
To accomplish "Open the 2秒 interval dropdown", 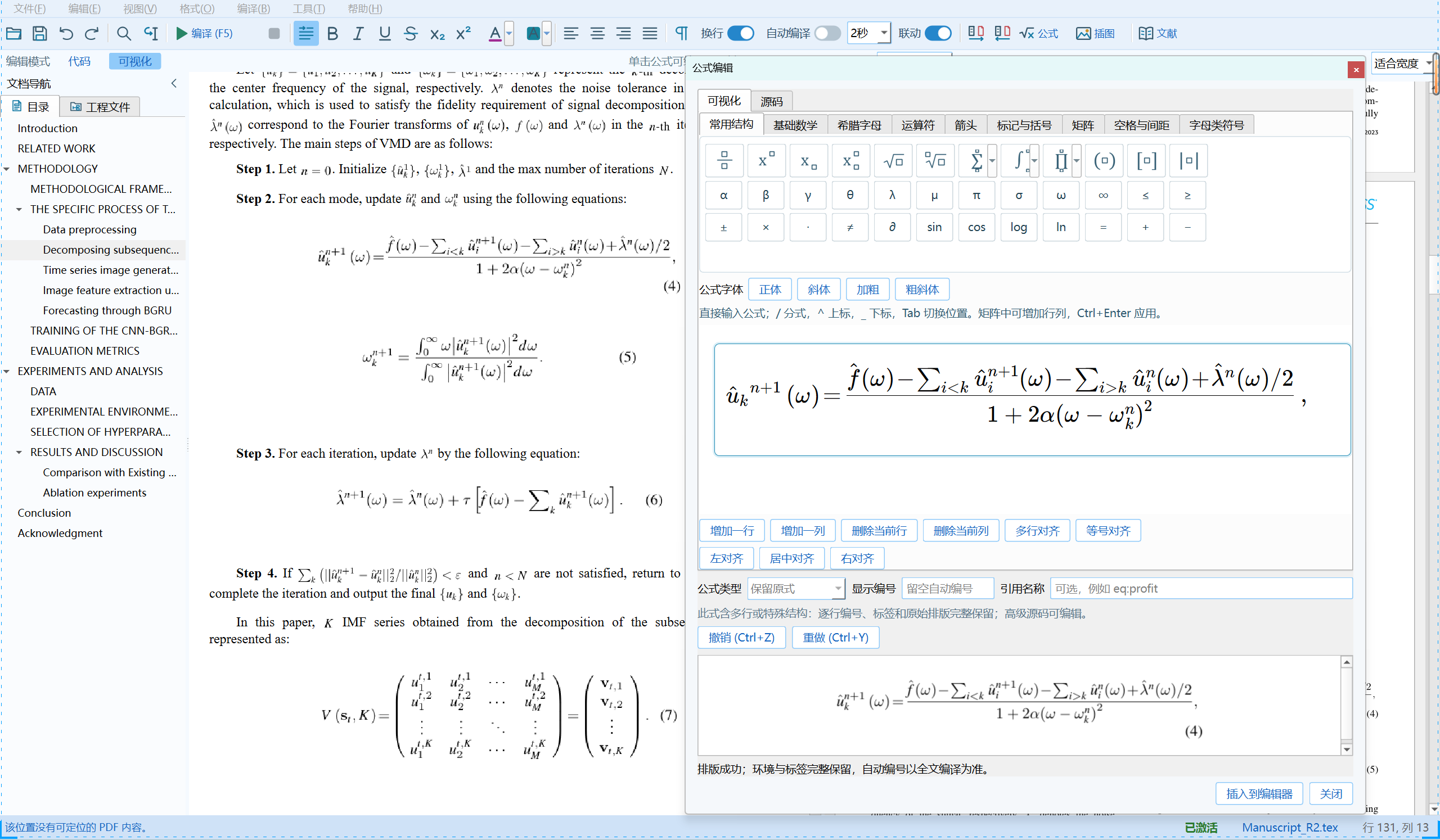I will (868, 33).
